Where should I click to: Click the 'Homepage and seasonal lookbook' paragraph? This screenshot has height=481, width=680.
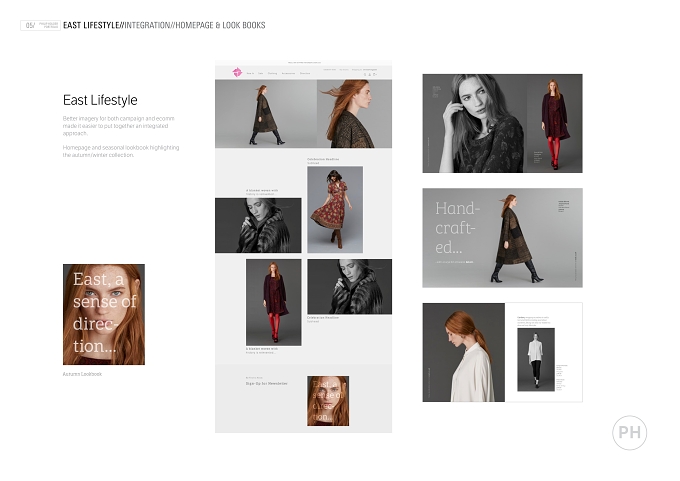pyautogui.click(x=121, y=151)
